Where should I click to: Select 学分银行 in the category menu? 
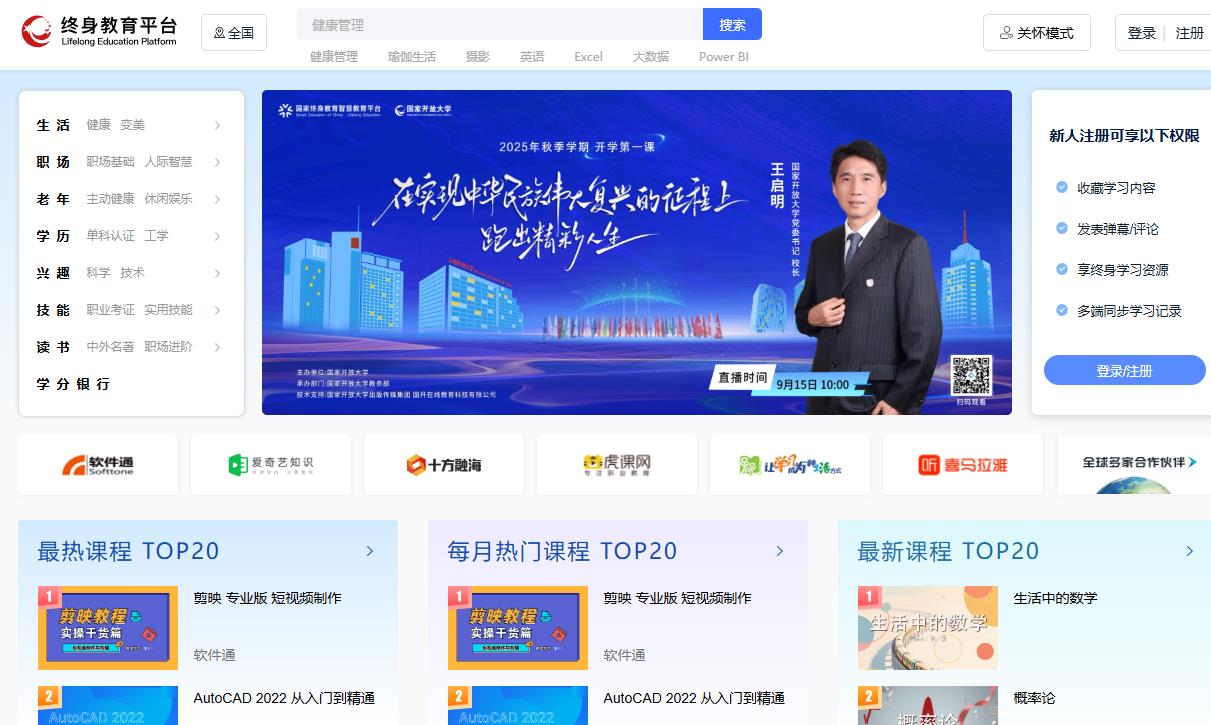[73, 384]
